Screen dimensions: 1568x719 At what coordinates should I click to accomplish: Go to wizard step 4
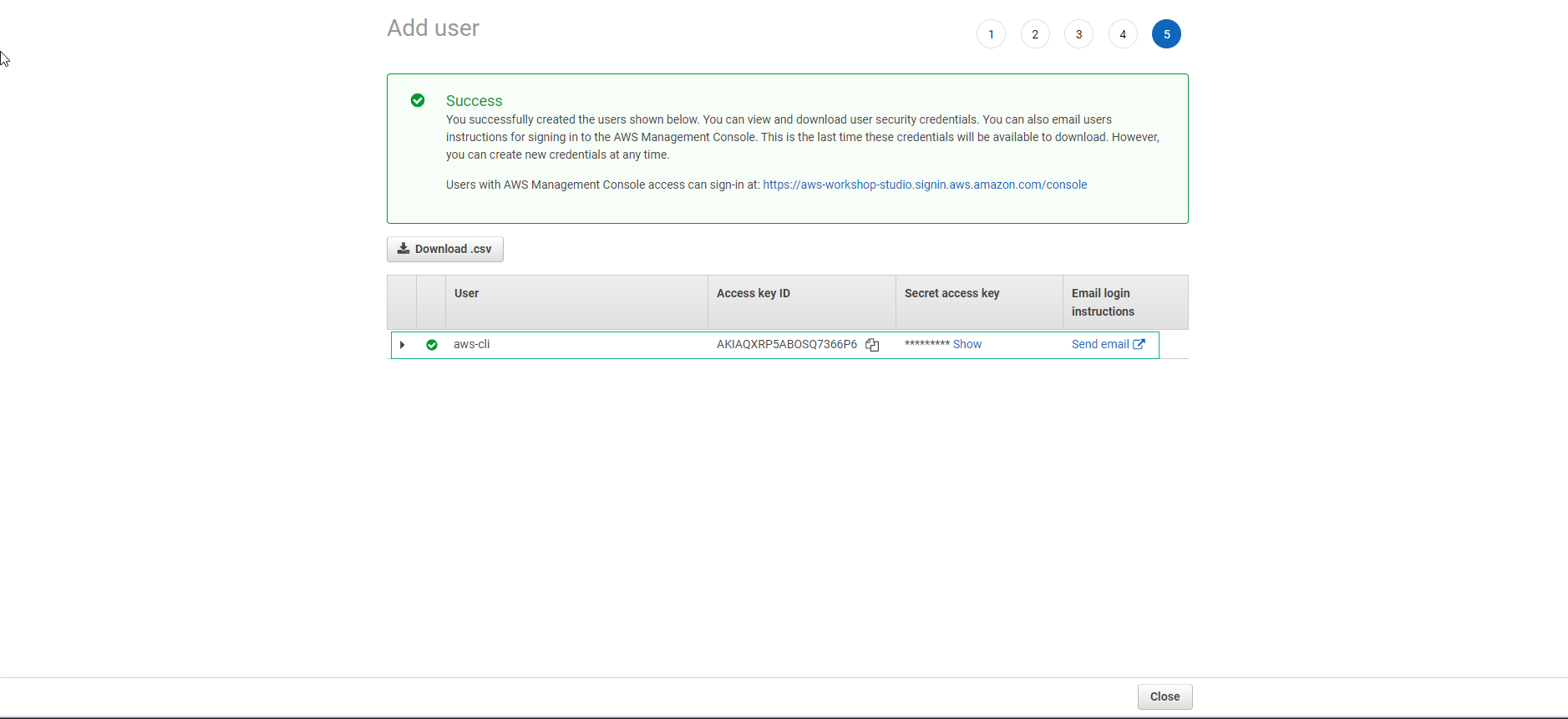point(1123,34)
